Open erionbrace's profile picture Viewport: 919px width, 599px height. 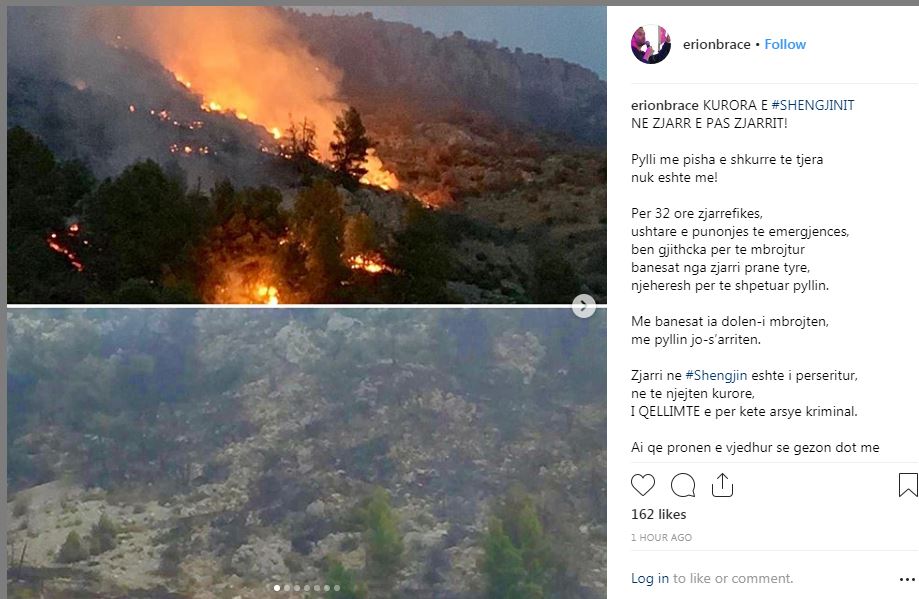coord(651,44)
